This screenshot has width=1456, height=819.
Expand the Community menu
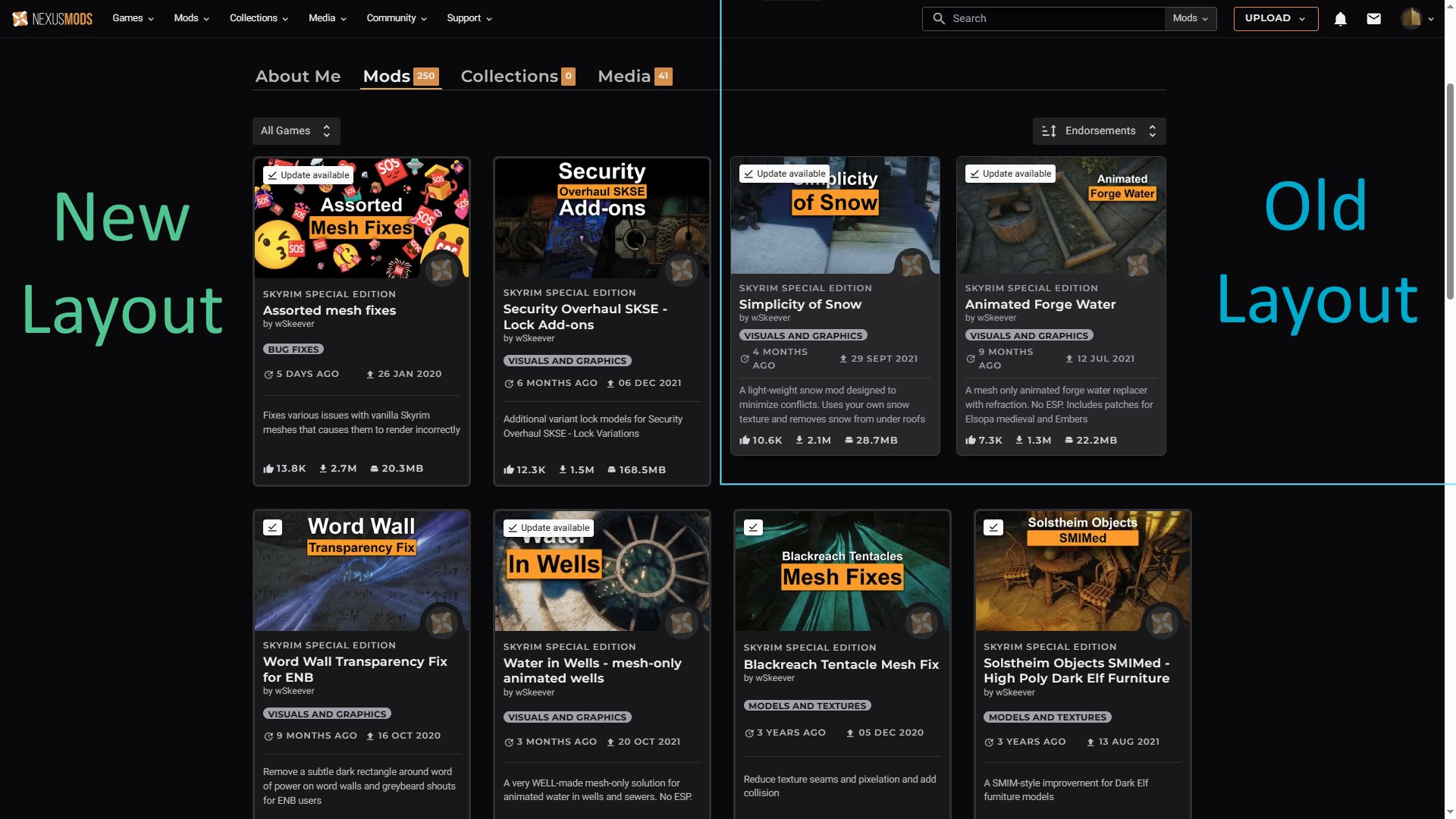tap(396, 18)
